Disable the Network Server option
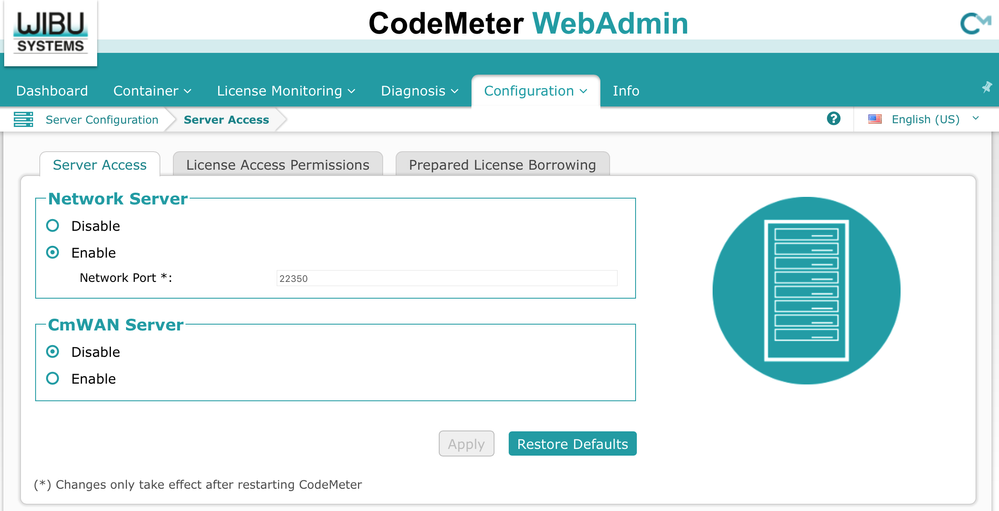The width and height of the screenshot is (999, 511). click(53, 226)
